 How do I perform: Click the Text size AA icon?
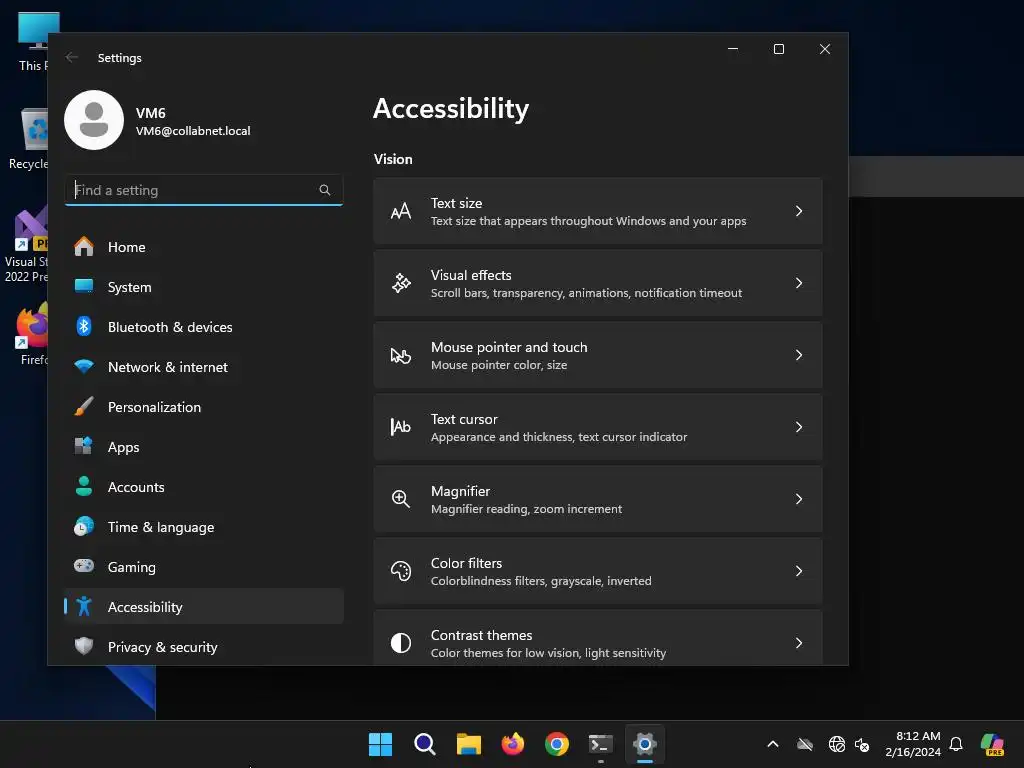point(401,211)
